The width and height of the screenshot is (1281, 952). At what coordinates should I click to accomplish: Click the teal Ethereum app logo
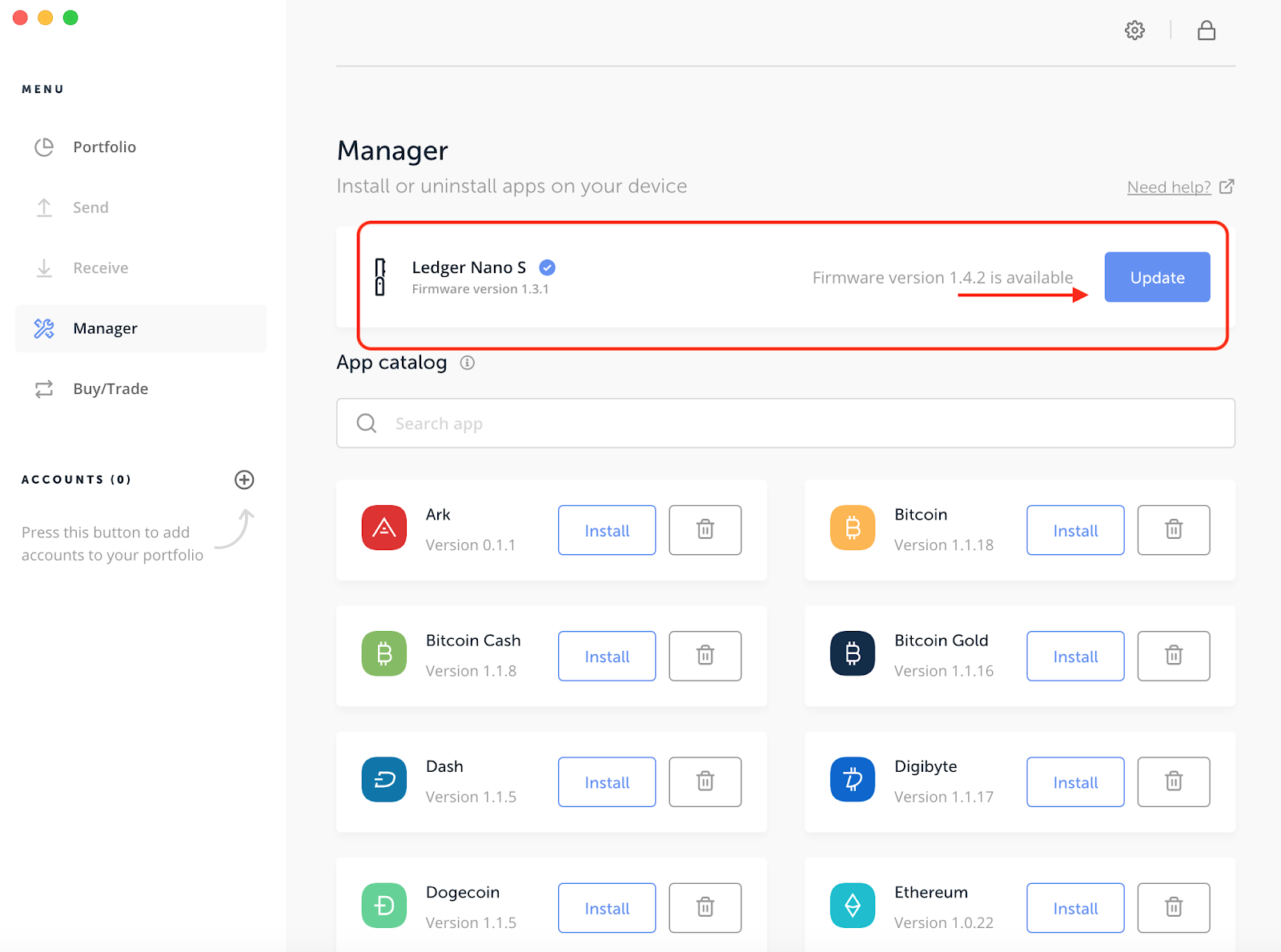(853, 906)
